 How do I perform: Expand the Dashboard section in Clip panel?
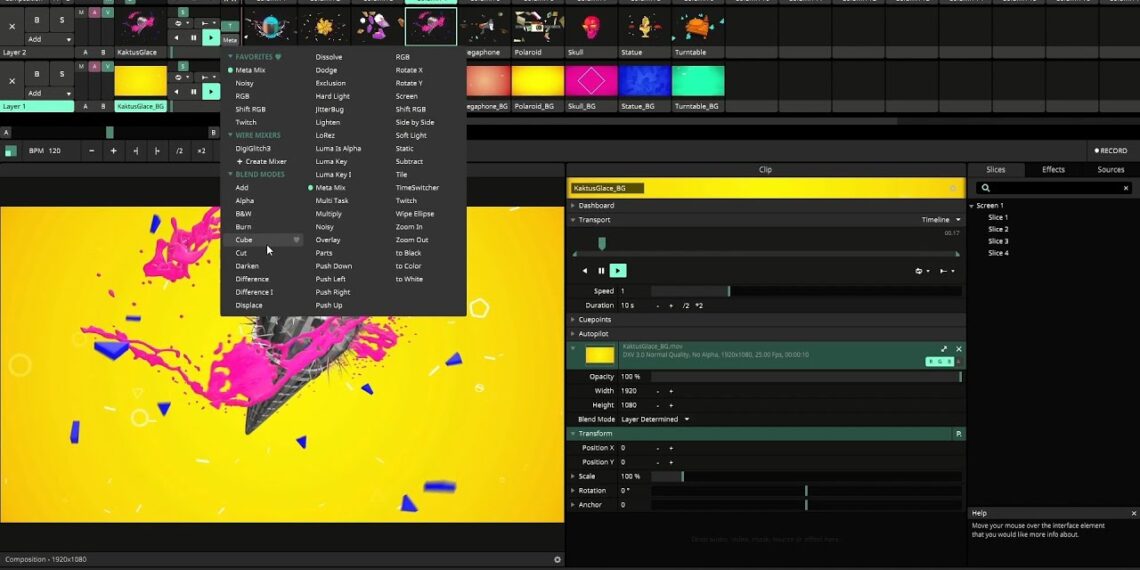coord(596,205)
